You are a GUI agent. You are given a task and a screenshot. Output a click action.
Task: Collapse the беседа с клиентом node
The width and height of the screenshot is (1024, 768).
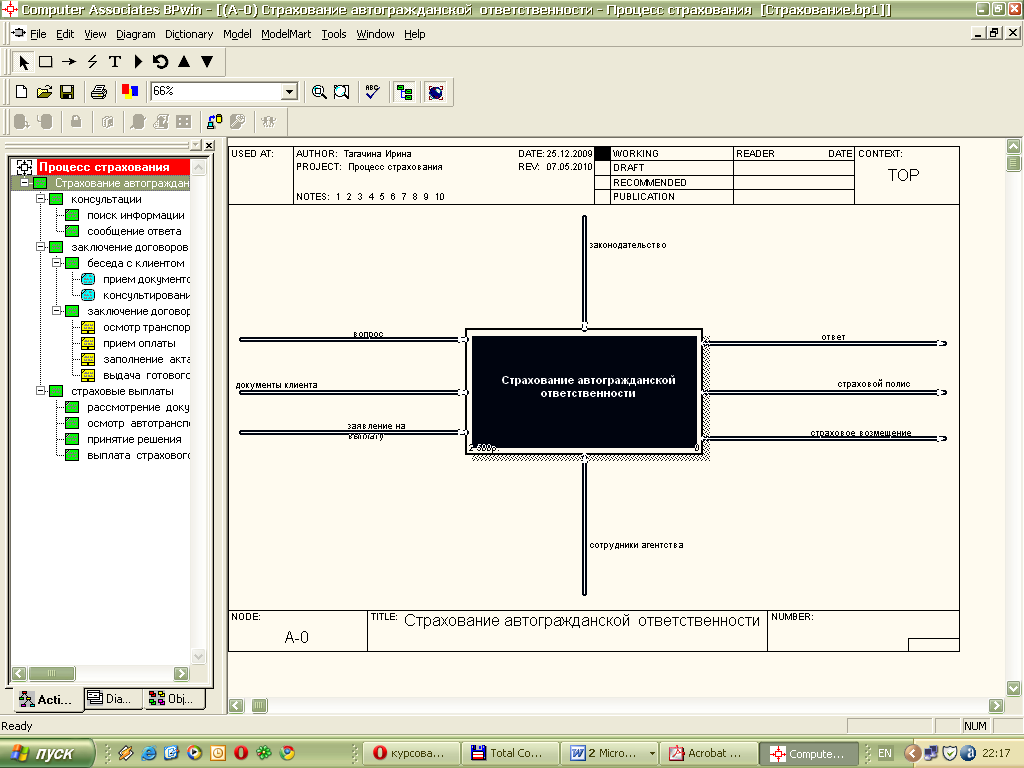point(56,263)
